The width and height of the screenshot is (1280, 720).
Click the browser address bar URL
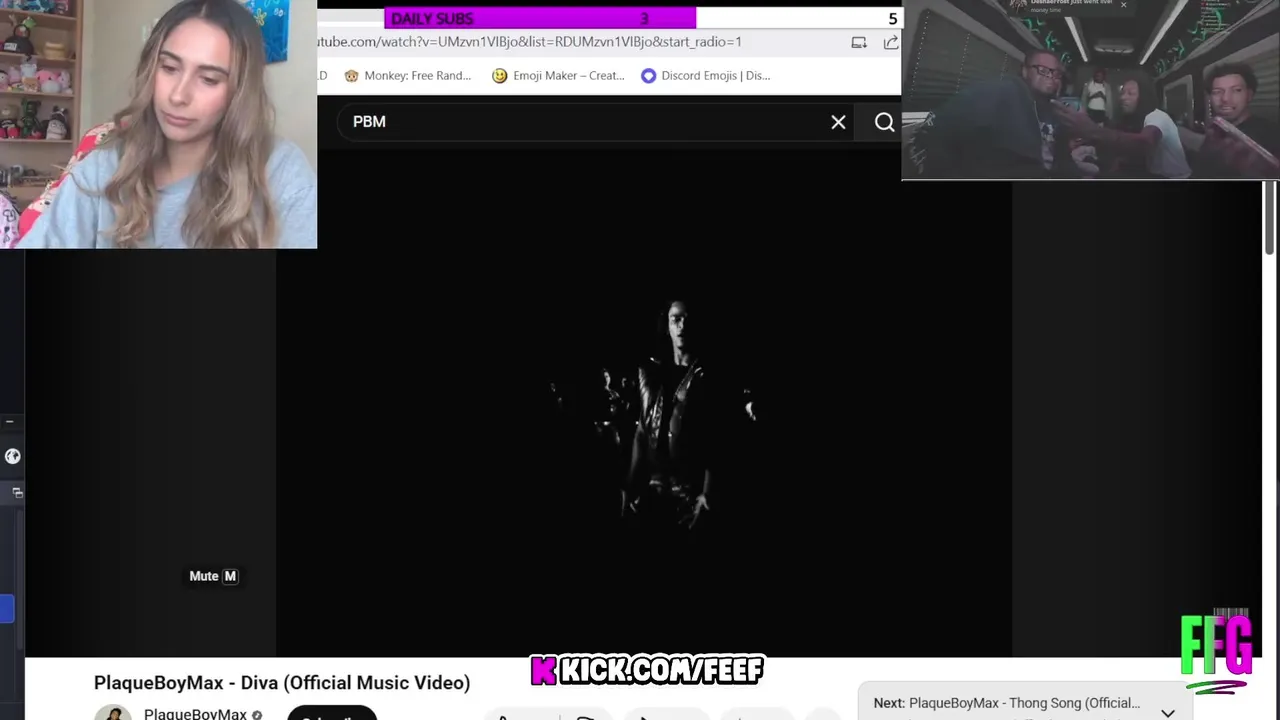pyautogui.click(x=530, y=42)
